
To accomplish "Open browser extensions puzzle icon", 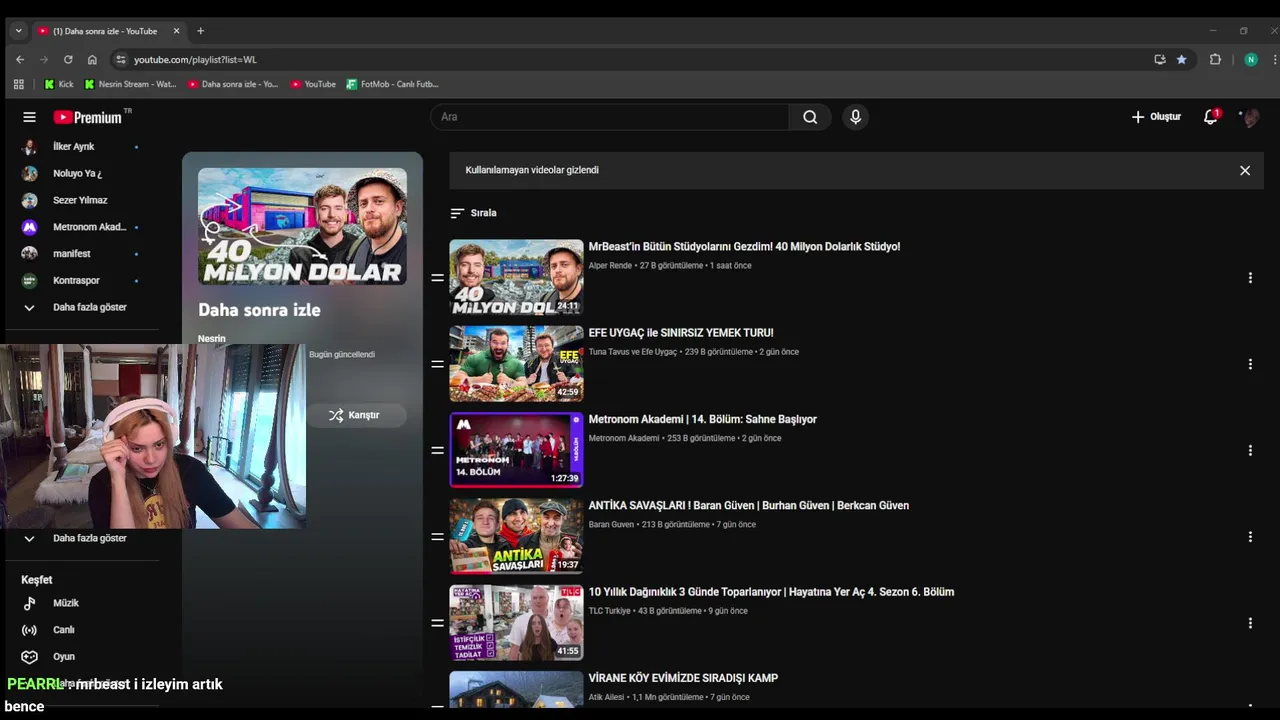I will (x=1215, y=59).
